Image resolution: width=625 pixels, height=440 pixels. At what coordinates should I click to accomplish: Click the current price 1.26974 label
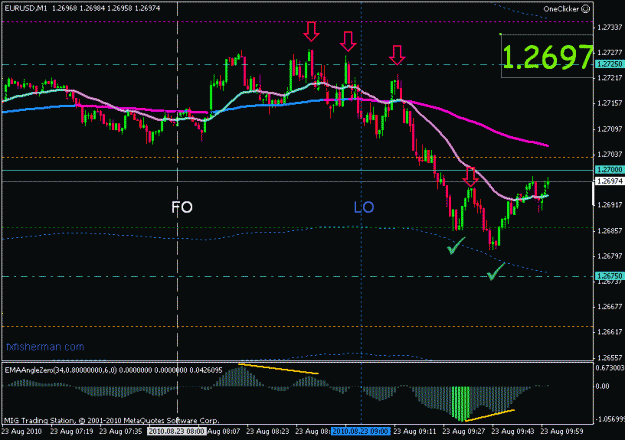click(x=609, y=181)
